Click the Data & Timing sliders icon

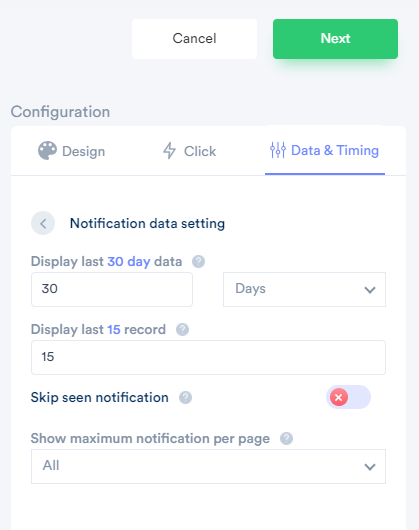click(278, 150)
